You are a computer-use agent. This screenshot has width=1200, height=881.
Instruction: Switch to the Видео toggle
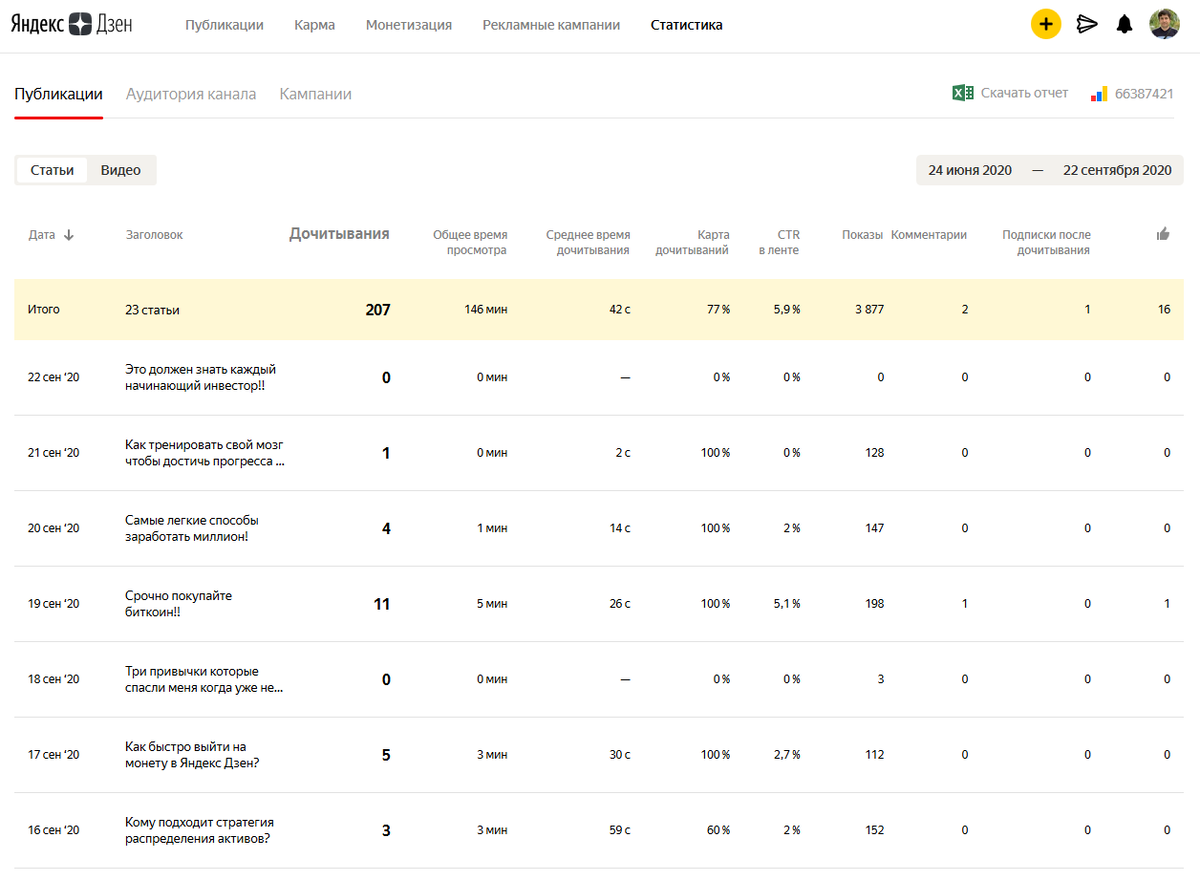[x=121, y=170]
